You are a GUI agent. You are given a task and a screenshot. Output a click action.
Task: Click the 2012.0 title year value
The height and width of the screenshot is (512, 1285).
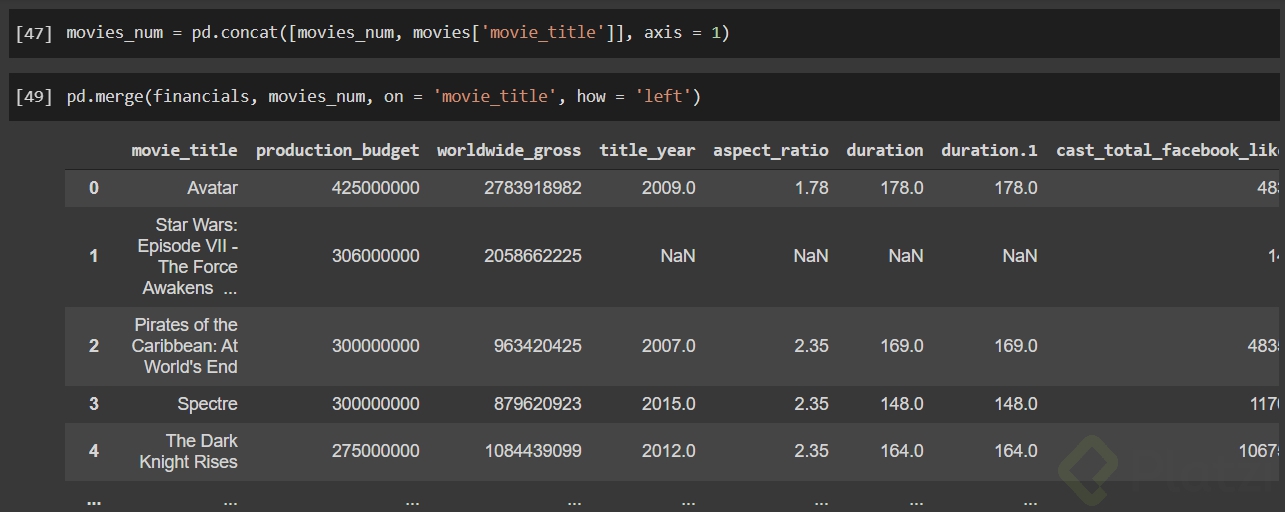click(x=669, y=451)
